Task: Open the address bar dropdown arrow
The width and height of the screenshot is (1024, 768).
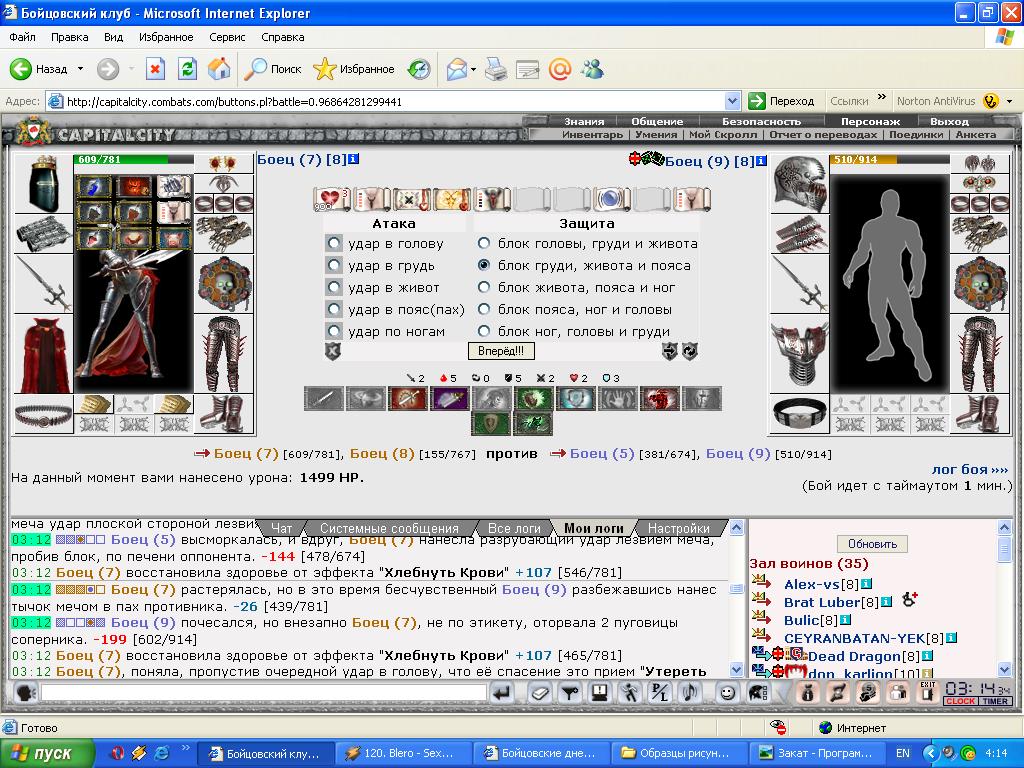Action: click(733, 101)
